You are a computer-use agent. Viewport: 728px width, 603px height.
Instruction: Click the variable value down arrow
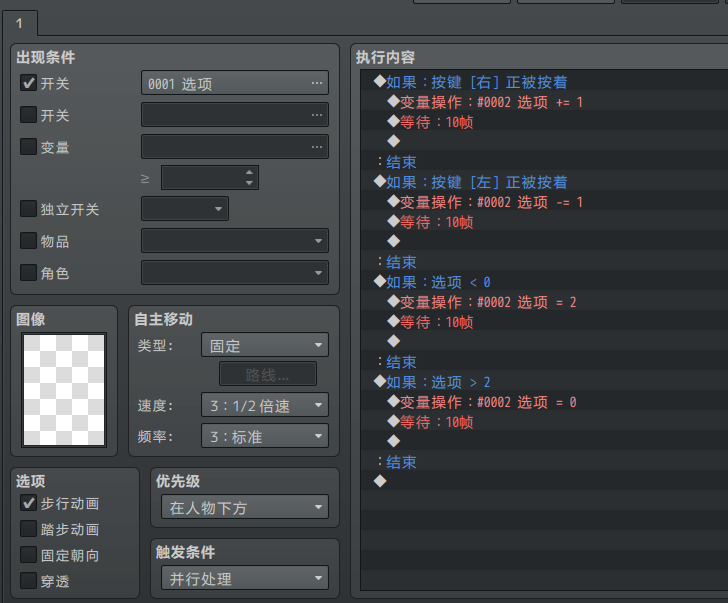click(249, 183)
